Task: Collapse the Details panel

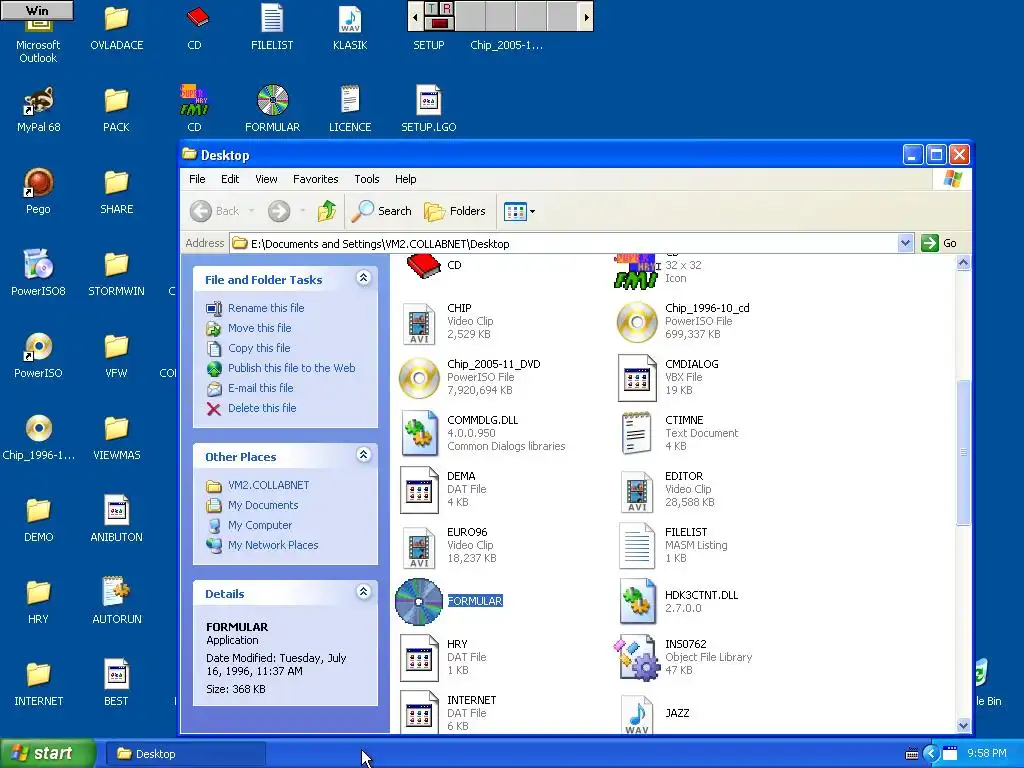Action: pyautogui.click(x=364, y=592)
